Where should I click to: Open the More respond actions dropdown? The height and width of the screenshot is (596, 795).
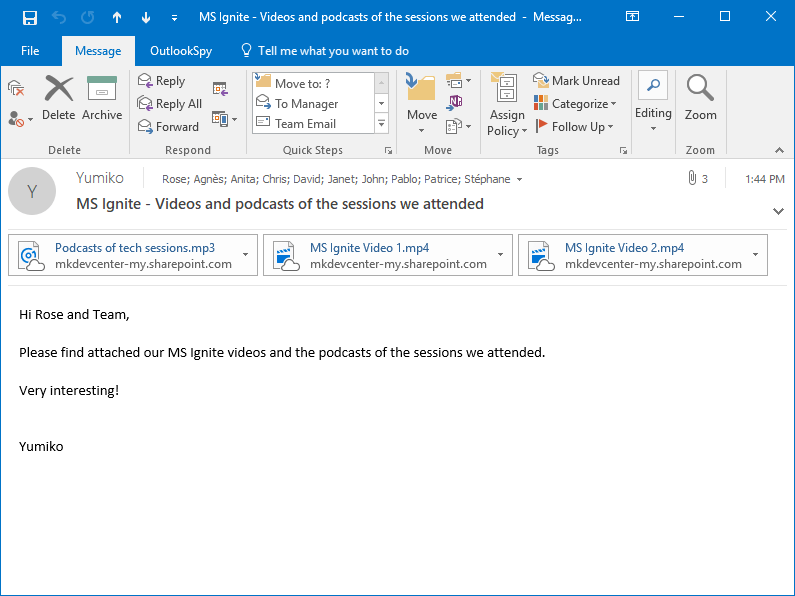(x=225, y=120)
